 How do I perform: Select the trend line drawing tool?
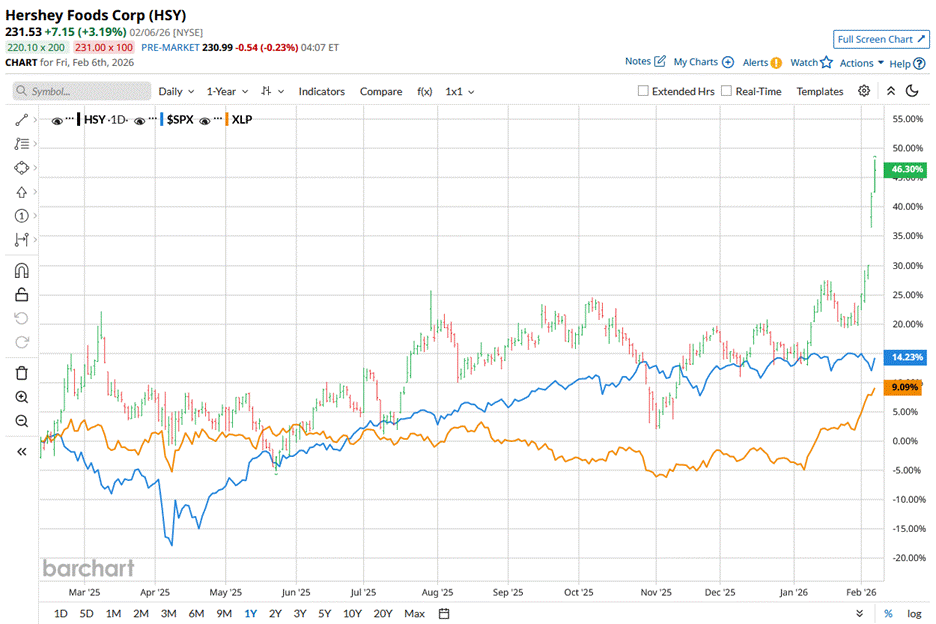pos(22,119)
